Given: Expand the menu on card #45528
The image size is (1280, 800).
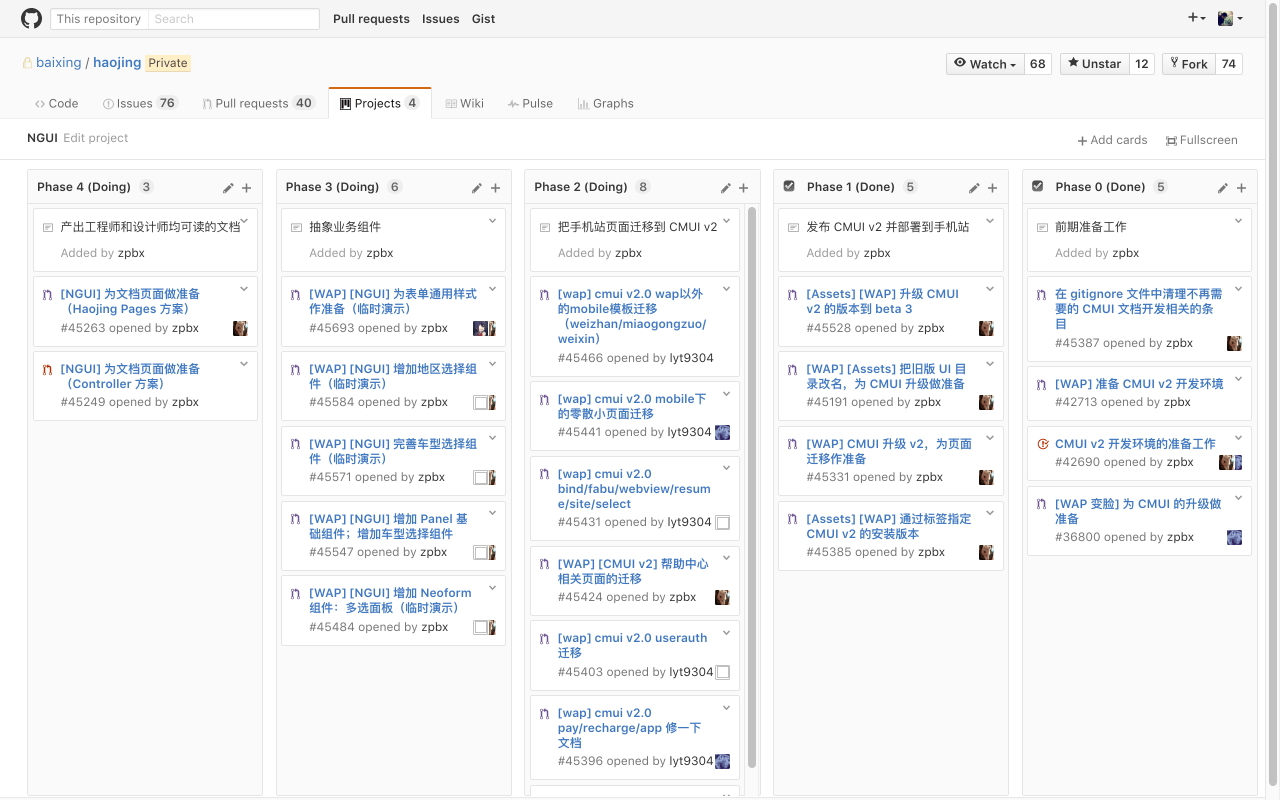Looking at the screenshot, I should coord(990,290).
